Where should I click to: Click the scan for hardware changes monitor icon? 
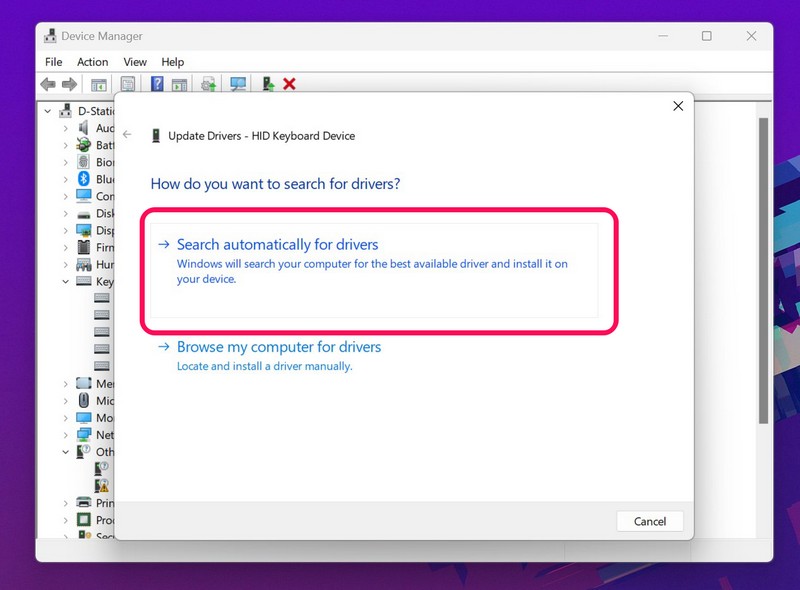(x=238, y=85)
